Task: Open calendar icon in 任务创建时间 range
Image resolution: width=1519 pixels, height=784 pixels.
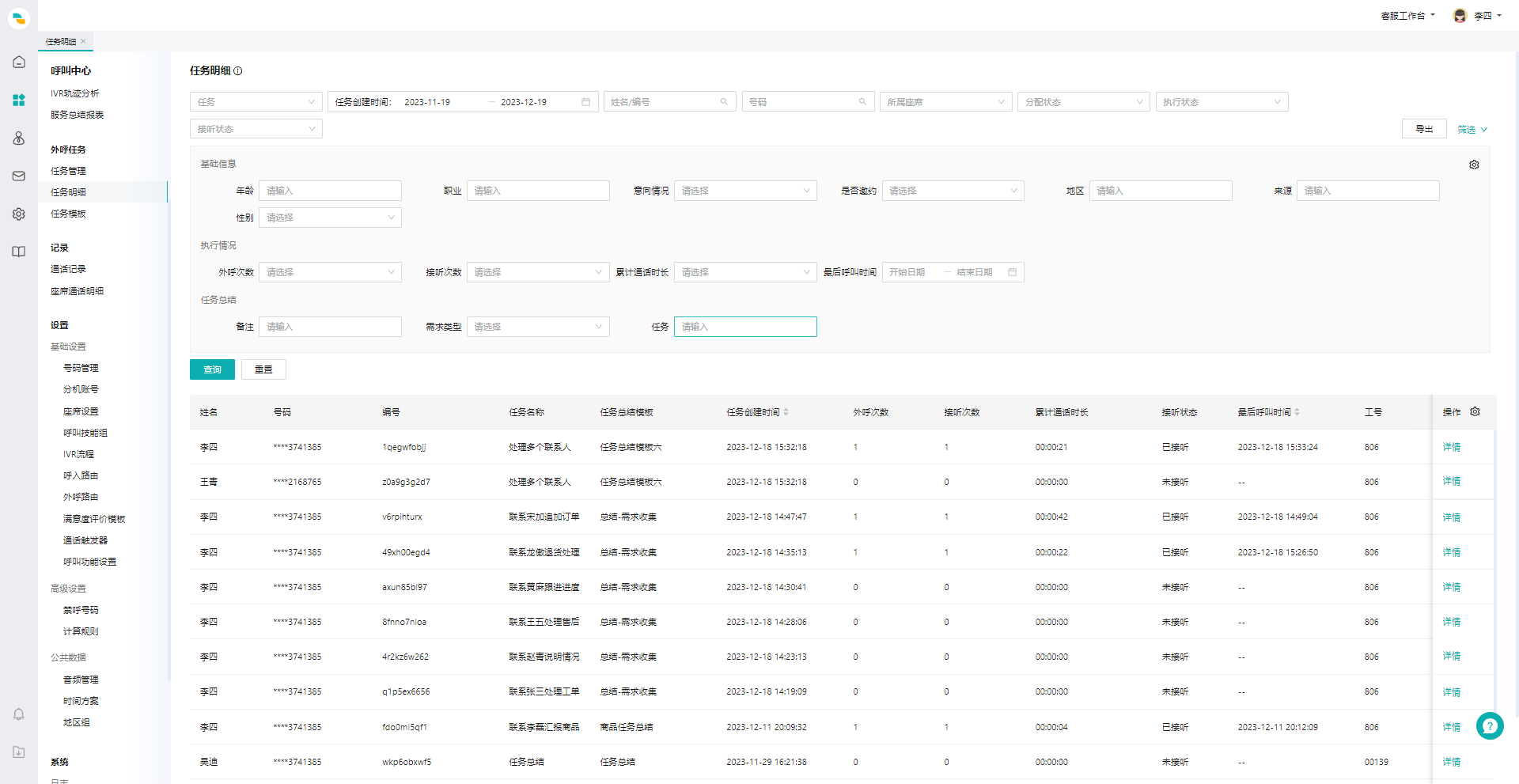Action: [585, 102]
